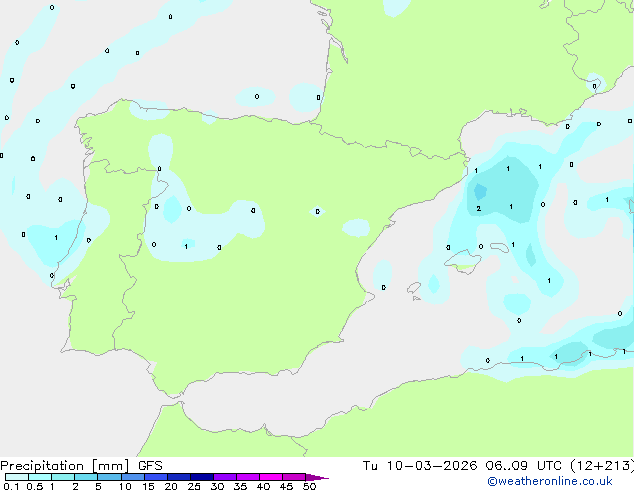Image resolution: width=634 pixels, height=490 pixels.
Task: Click the 'GFS' model label
Action: coord(150,466)
